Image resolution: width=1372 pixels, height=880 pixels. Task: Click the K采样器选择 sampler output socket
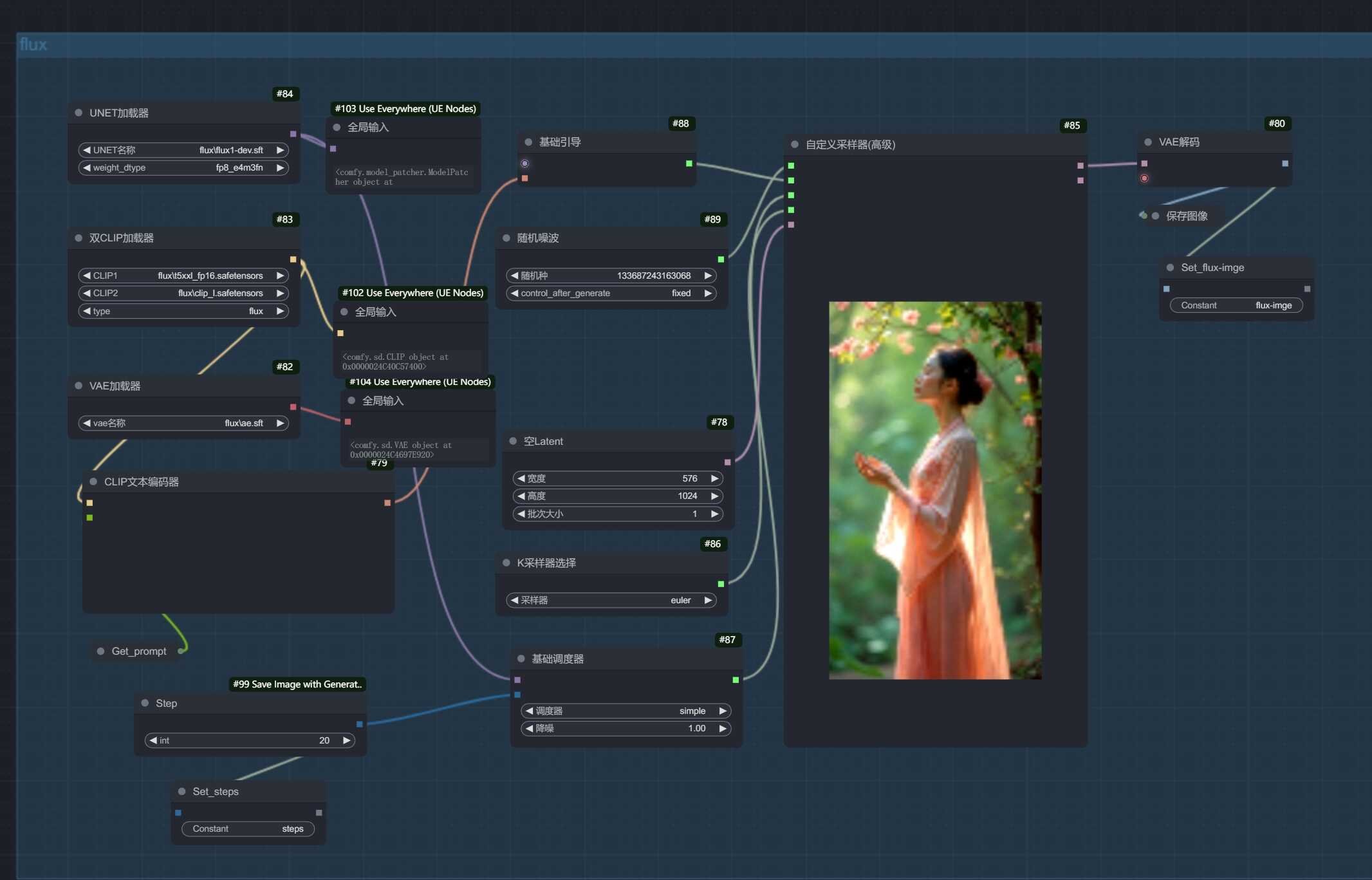pyautogui.click(x=721, y=584)
